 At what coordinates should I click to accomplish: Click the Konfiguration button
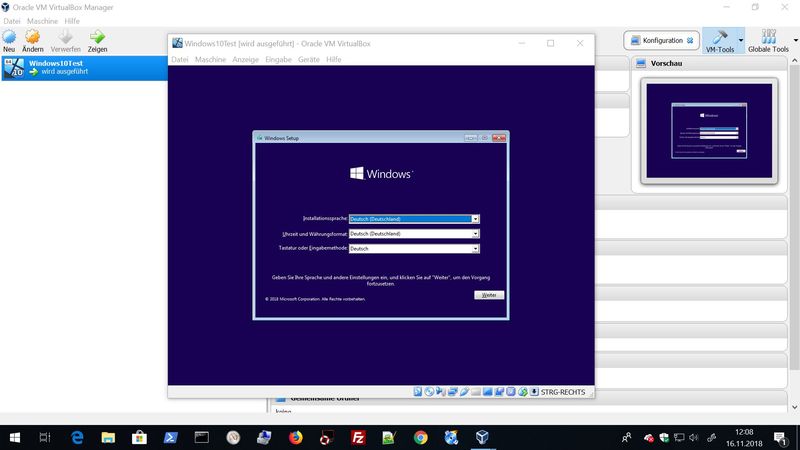[661, 40]
